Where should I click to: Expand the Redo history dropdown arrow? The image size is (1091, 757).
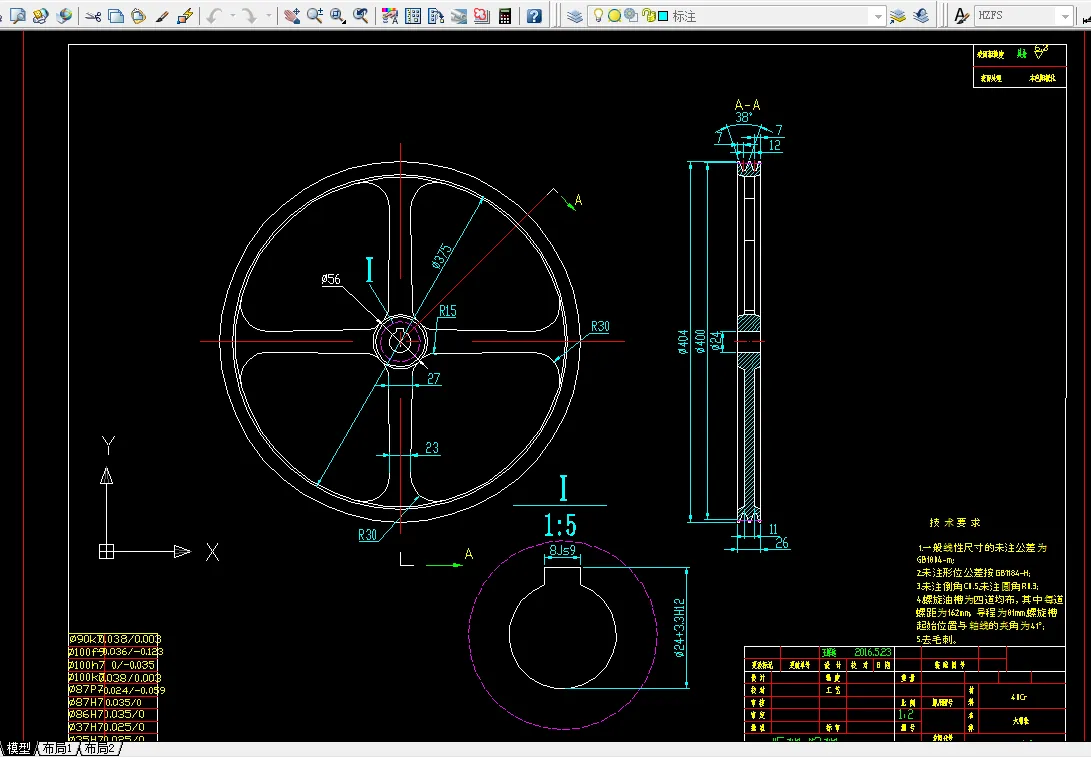coord(269,15)
